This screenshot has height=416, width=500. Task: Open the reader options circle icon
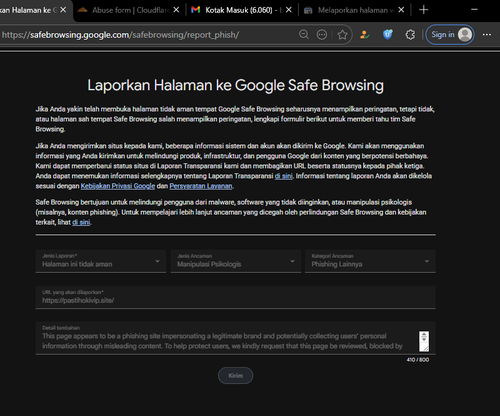tap(322, 34)
